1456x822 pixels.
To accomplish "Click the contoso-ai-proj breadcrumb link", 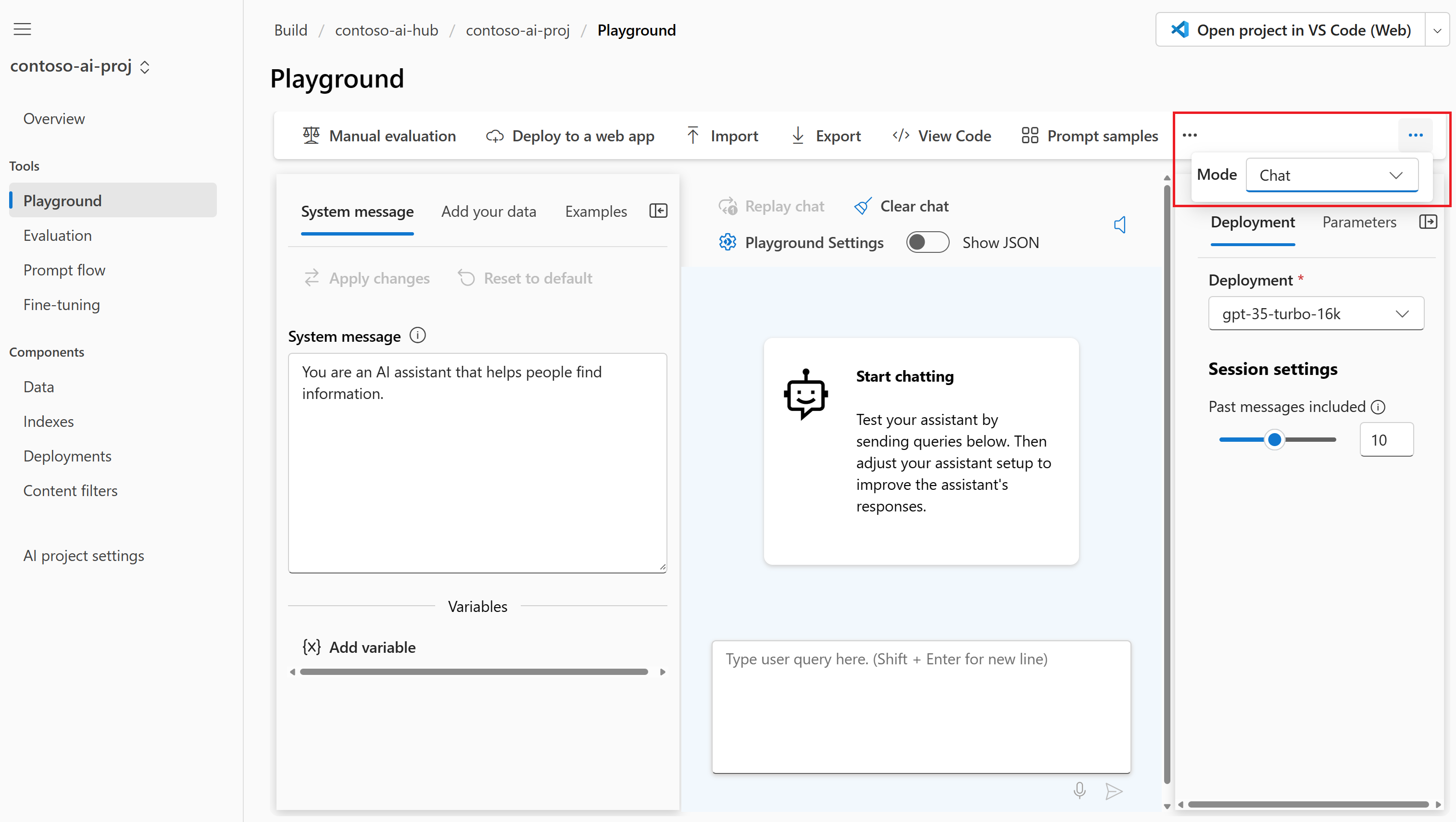I will click(518, 30).
